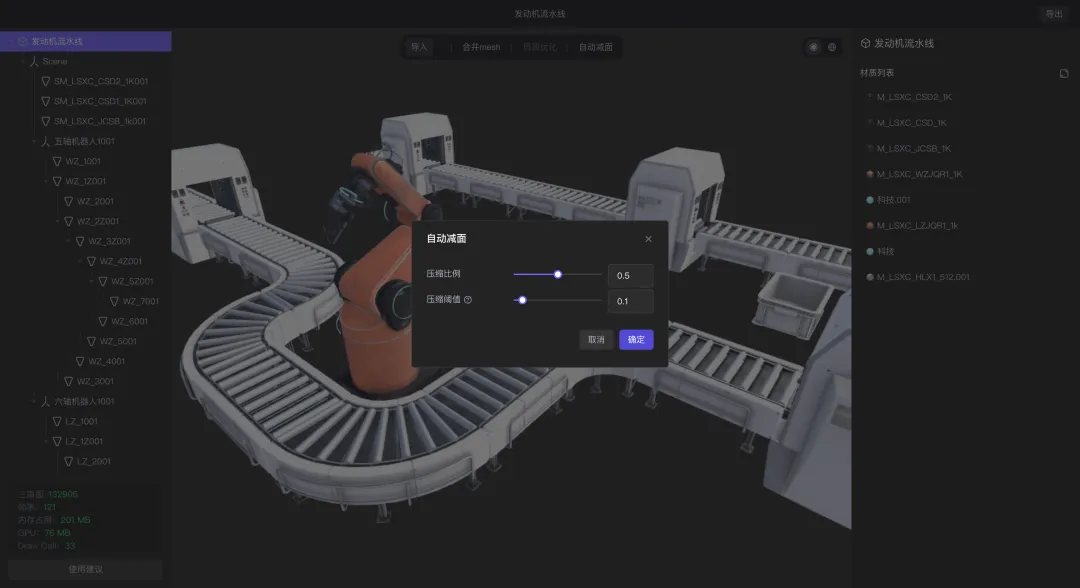Collapse the 五轴机器人1001 group
The image size is (1080, 588).
(x=34, y=141)
